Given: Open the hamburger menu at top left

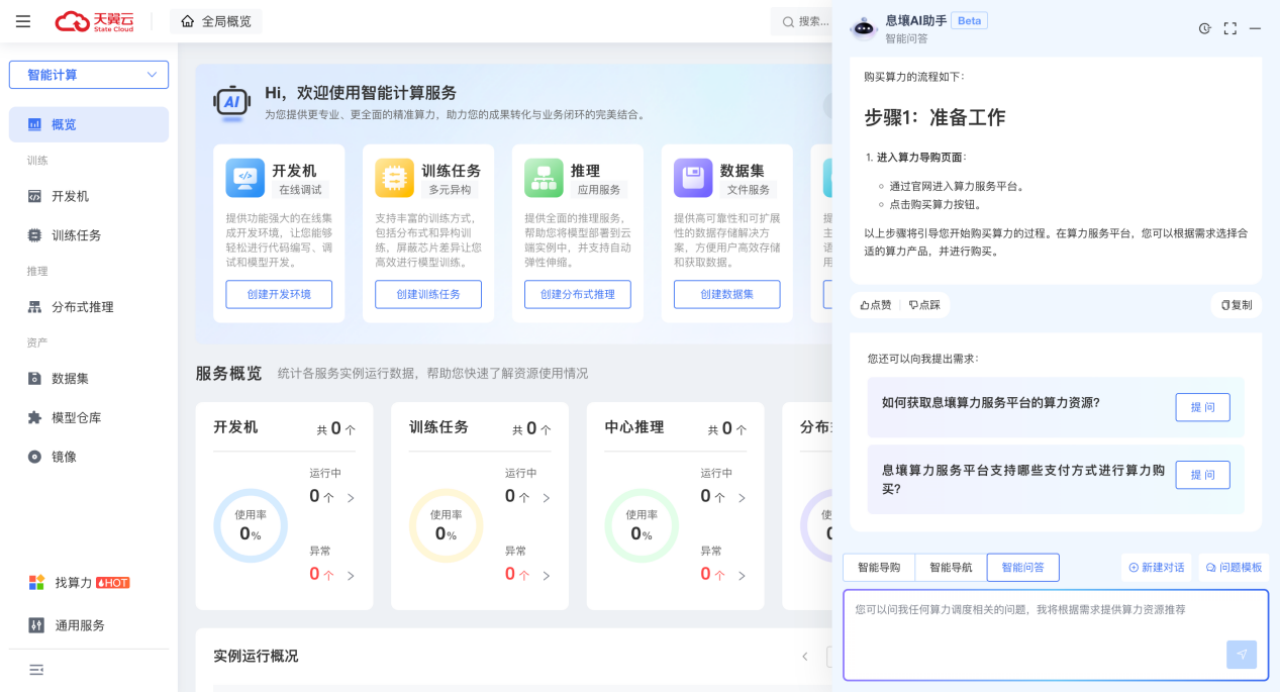Looking at the screenshot, I should pyautogui.click(x=23, y=21).
